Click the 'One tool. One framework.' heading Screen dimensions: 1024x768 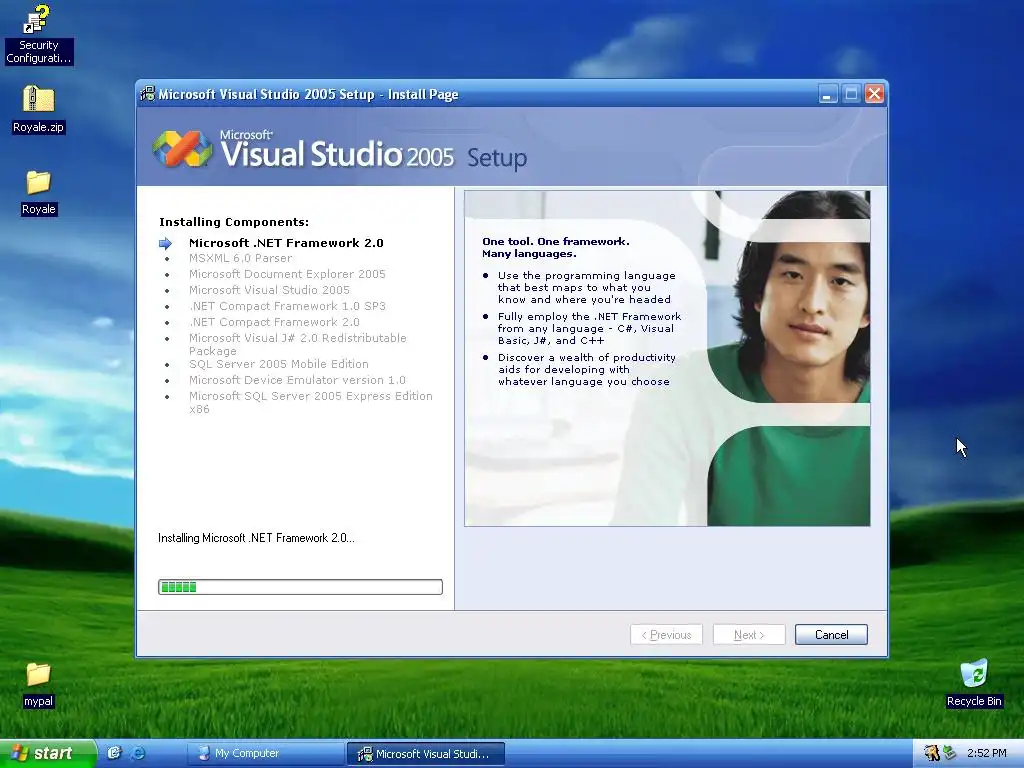(556, 242)
